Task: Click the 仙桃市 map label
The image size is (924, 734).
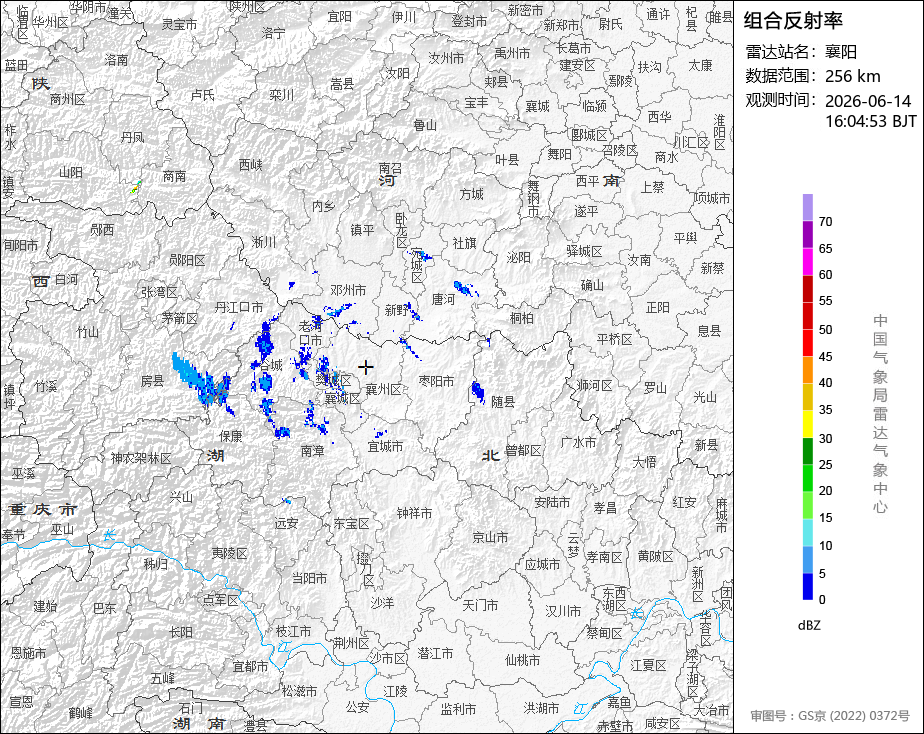Action: coord(522,660)
